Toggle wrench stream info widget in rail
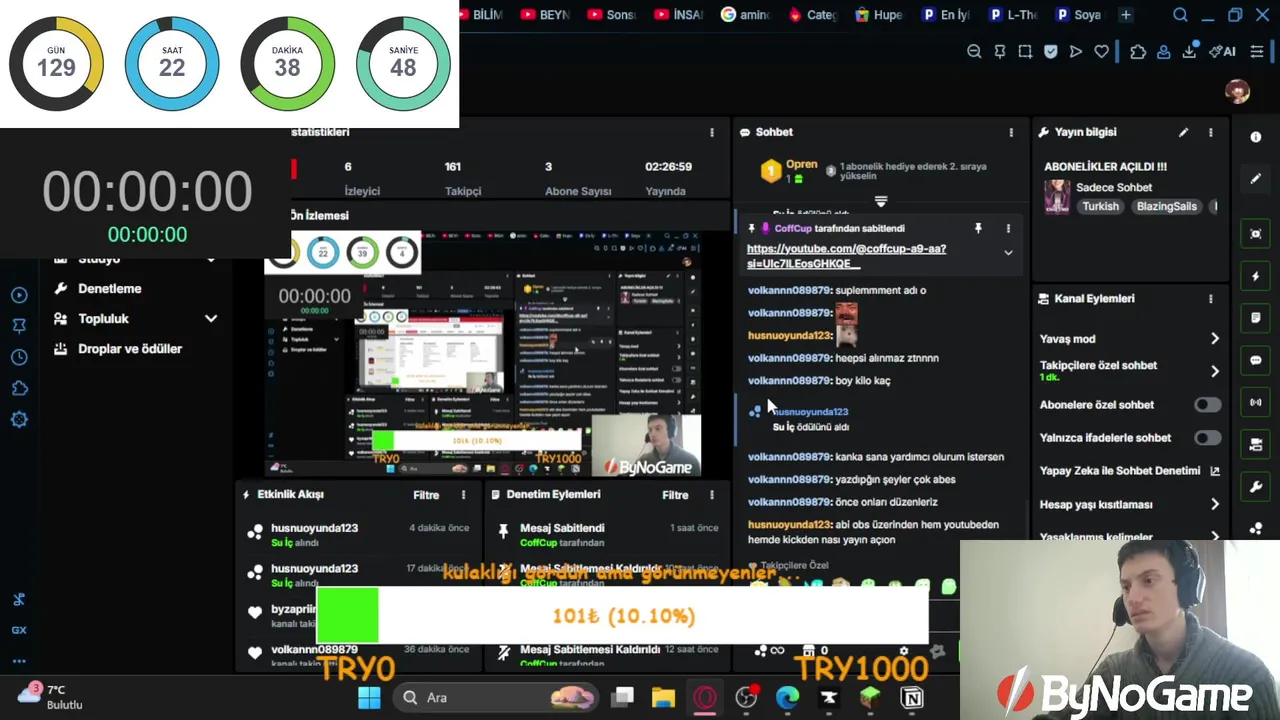This screenshot has width=1280, height=720. pyautogui.click(x=1256, y=487)
